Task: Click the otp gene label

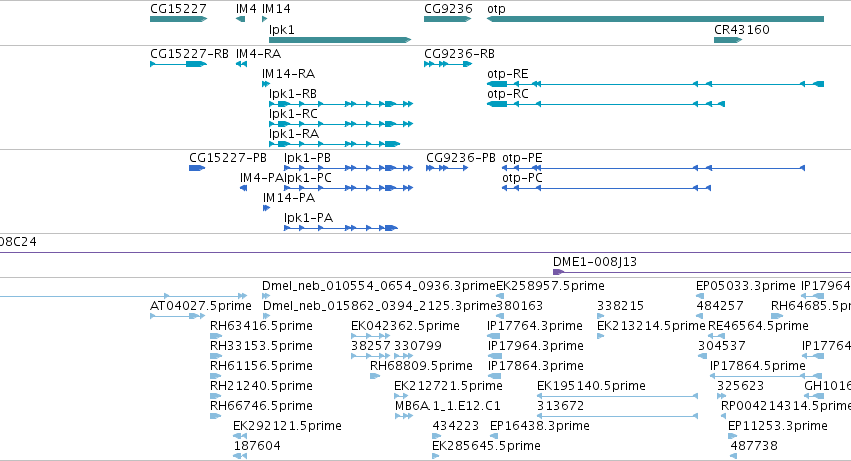Action: (x=496, y=9)
